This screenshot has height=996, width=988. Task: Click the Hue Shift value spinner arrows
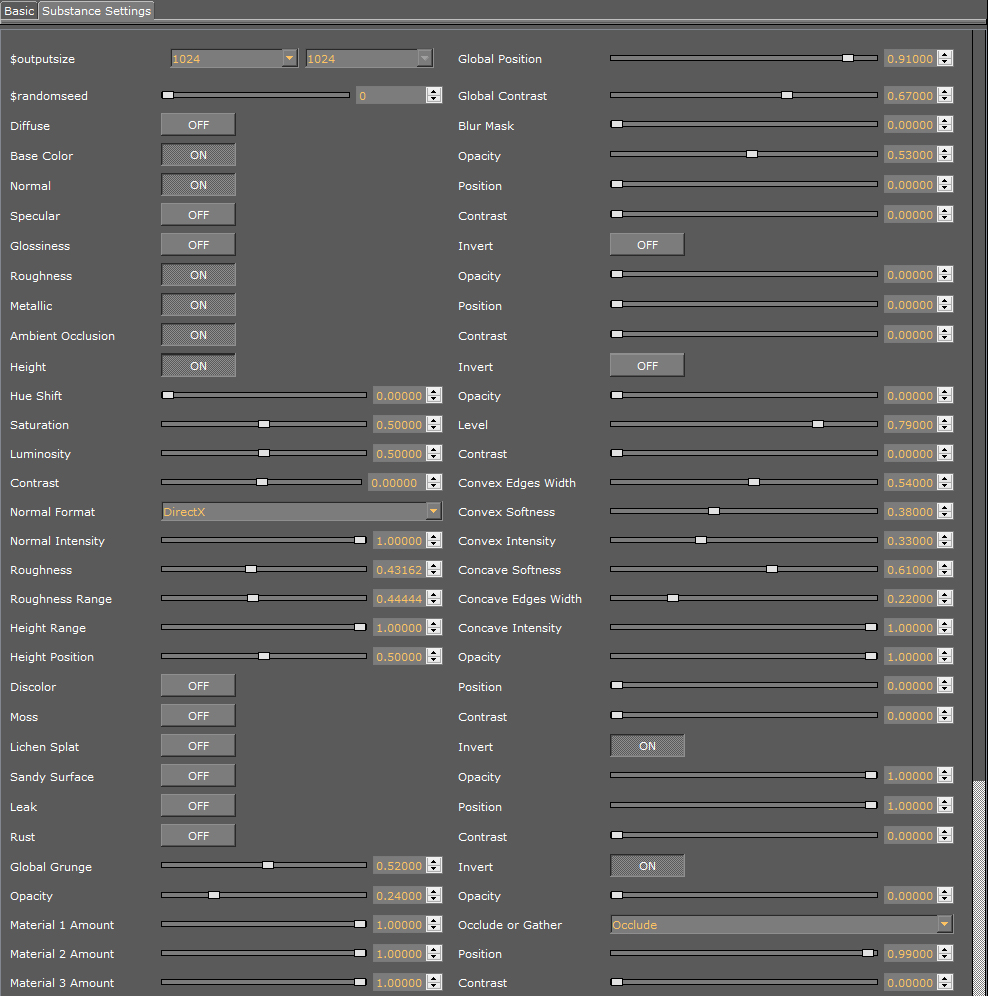pyautogui.click(x=434, y=396)
